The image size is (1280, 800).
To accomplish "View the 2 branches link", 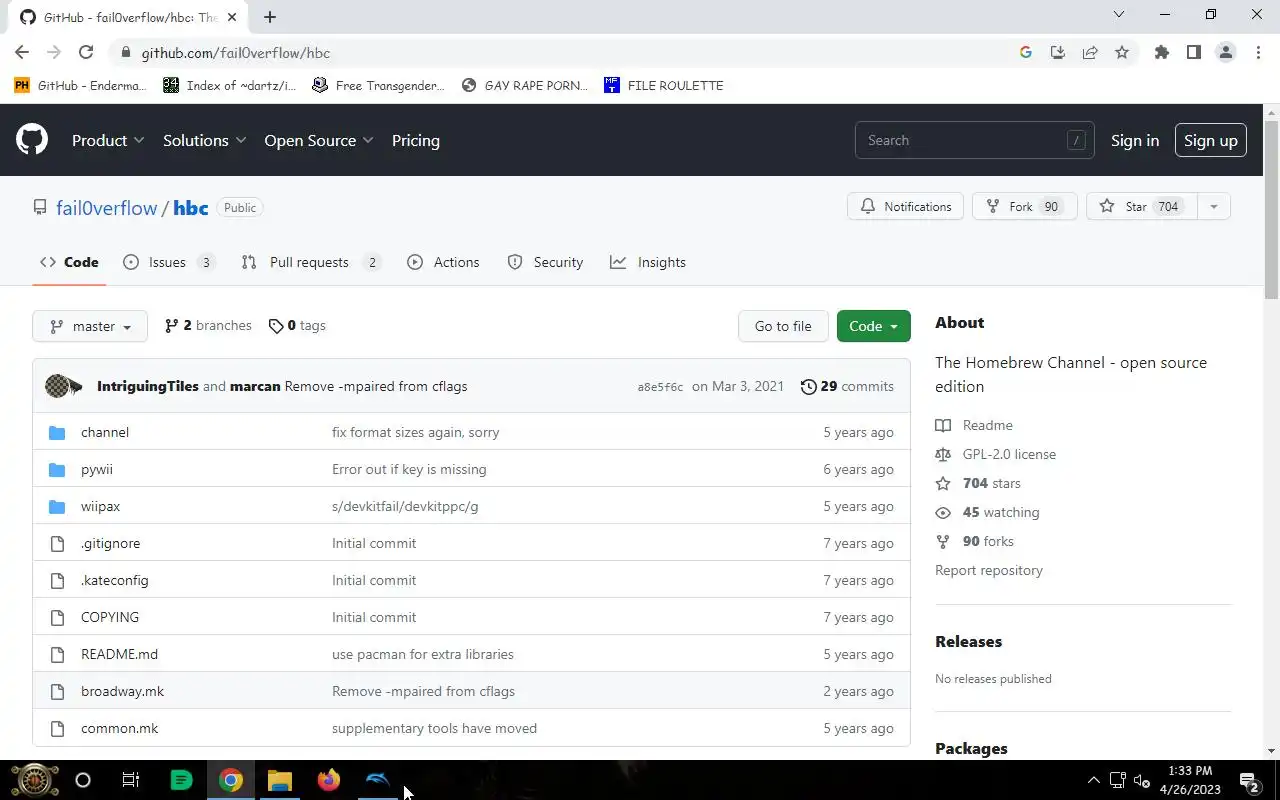I will click(x=208, y=325).
